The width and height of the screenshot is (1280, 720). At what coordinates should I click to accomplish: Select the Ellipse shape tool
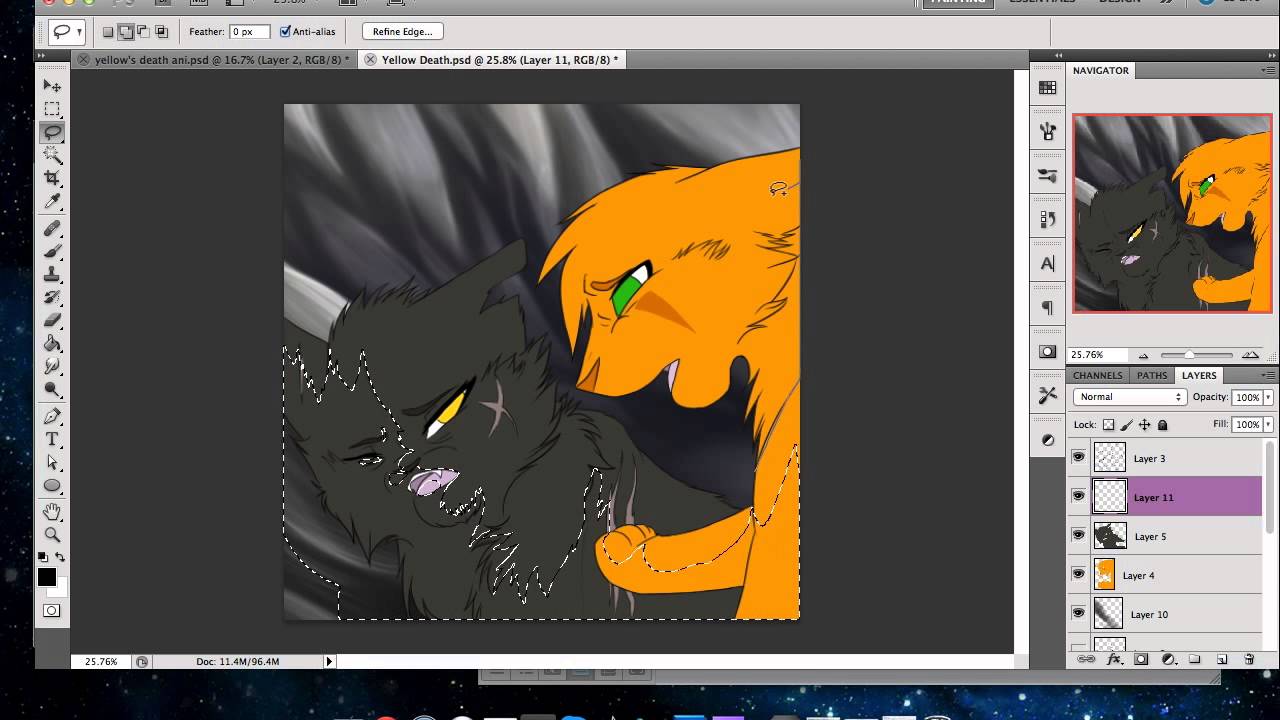pyautogui.click(x=52, y=485)
